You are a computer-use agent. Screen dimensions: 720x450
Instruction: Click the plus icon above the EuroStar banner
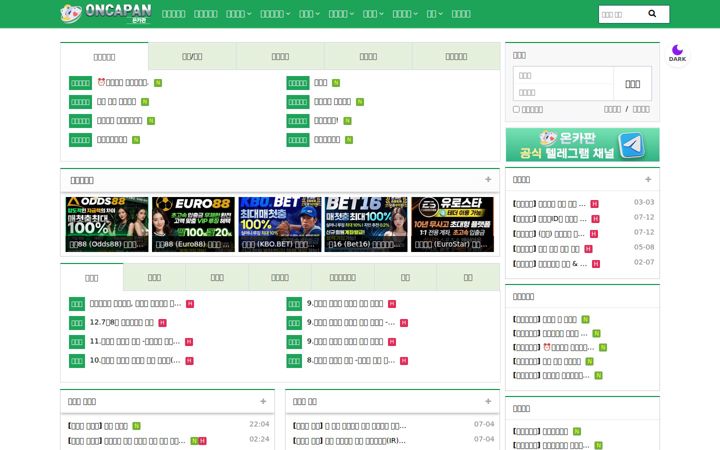(x=488, y=180)
